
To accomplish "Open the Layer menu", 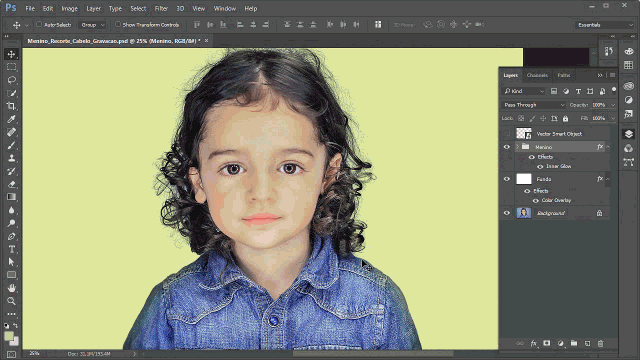I will [x=93, y=8].
